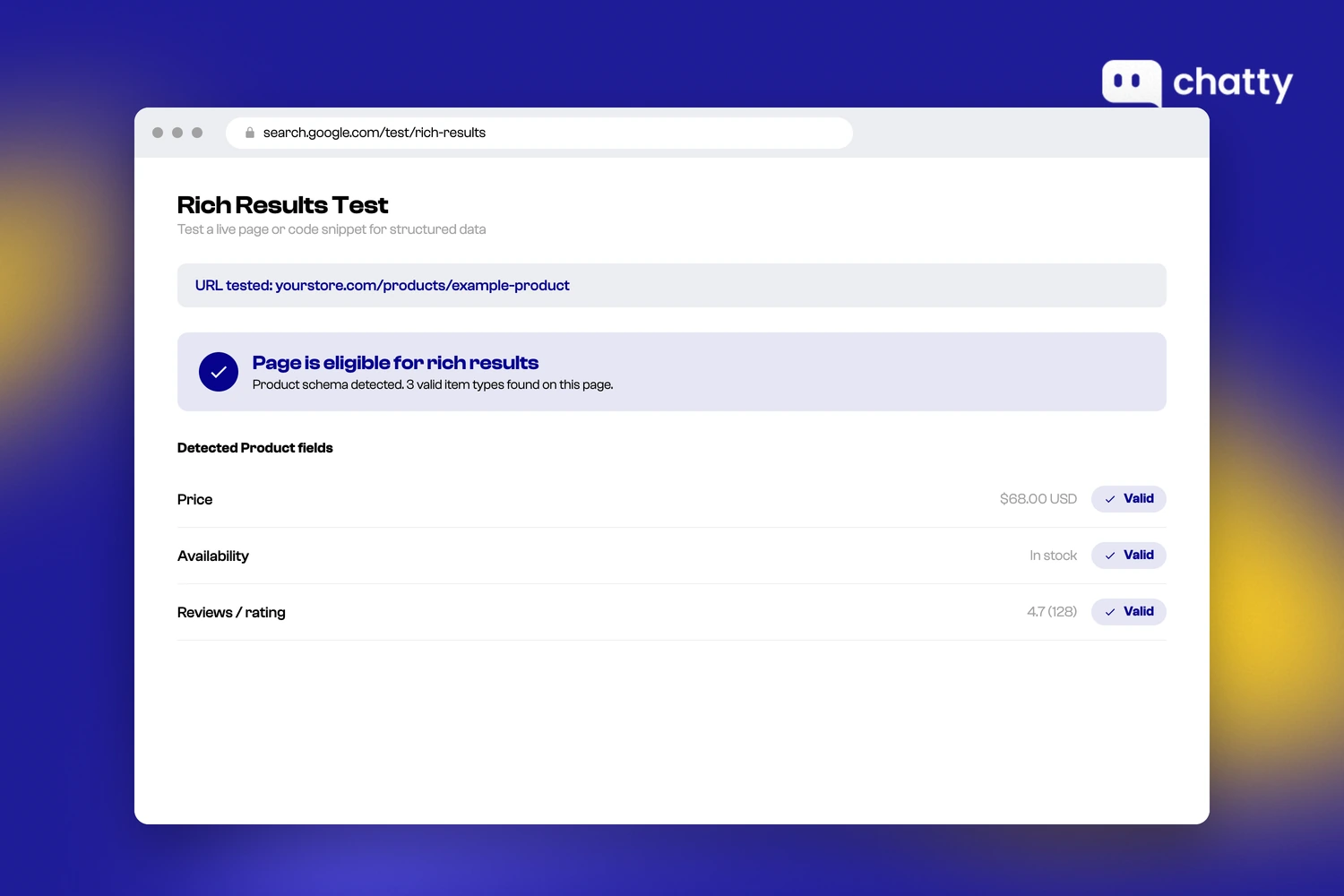Viewport: 1344px width, 896px height.
Task: Click the Valid badge in Reviews / rating row
Action: [1129, 612]
